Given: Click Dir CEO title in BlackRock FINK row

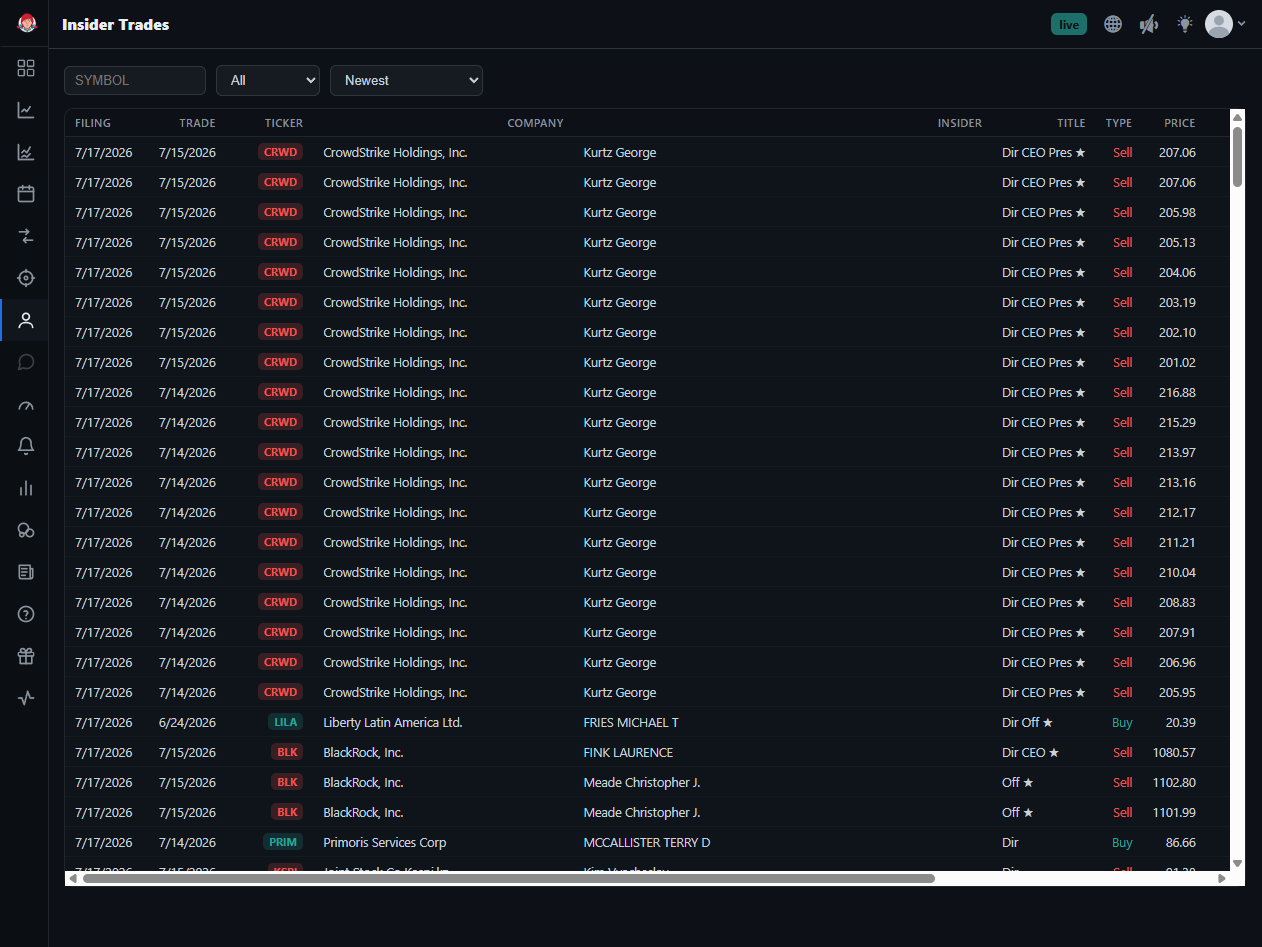Looking at the screenshot, I should [x=1030, y=752].
